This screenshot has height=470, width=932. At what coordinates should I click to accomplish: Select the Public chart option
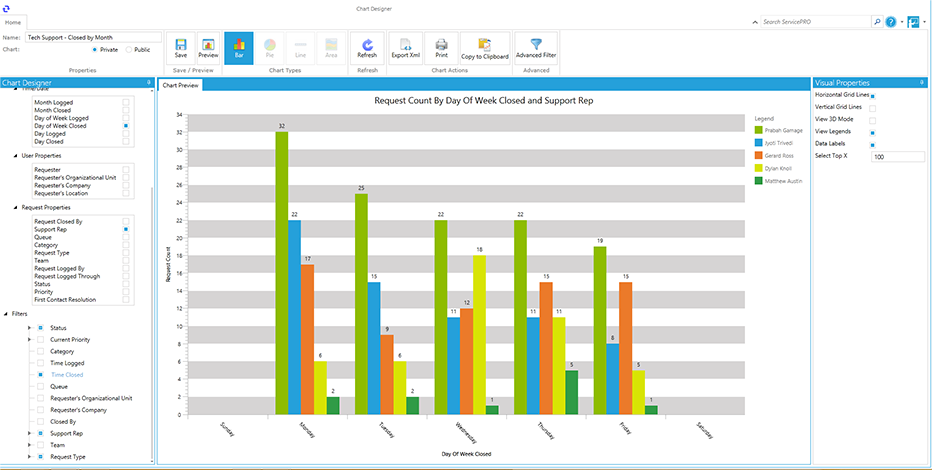(129, 50)
